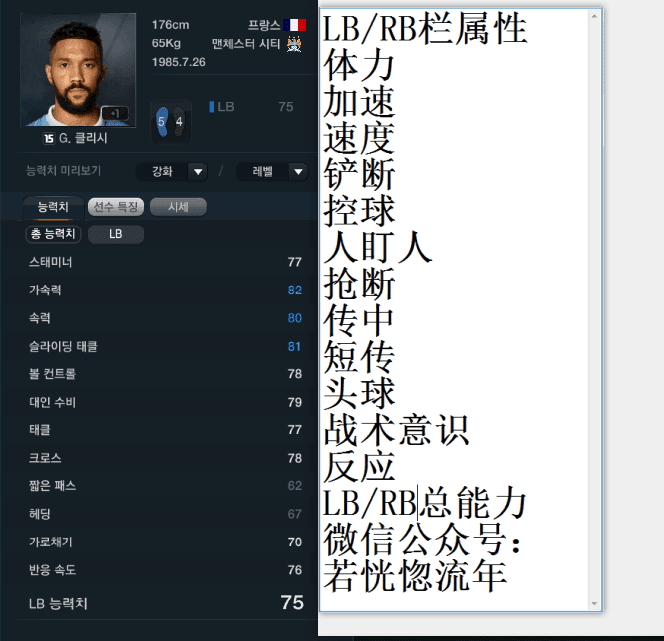Click the 微信公众号 line in text area

tap(422, 539)
